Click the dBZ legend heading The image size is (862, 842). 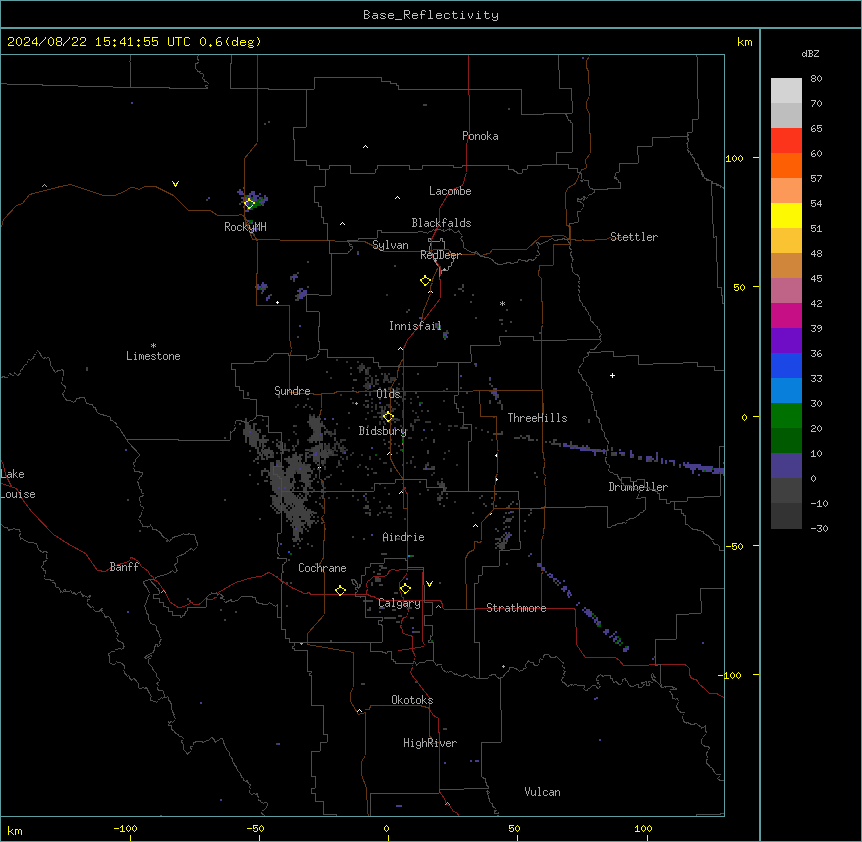click(810, 54)
